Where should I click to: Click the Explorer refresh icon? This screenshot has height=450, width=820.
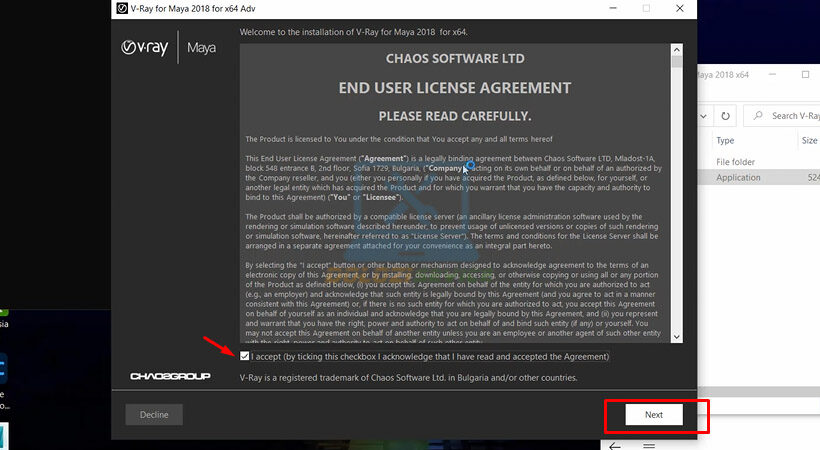tap(726, 116)
